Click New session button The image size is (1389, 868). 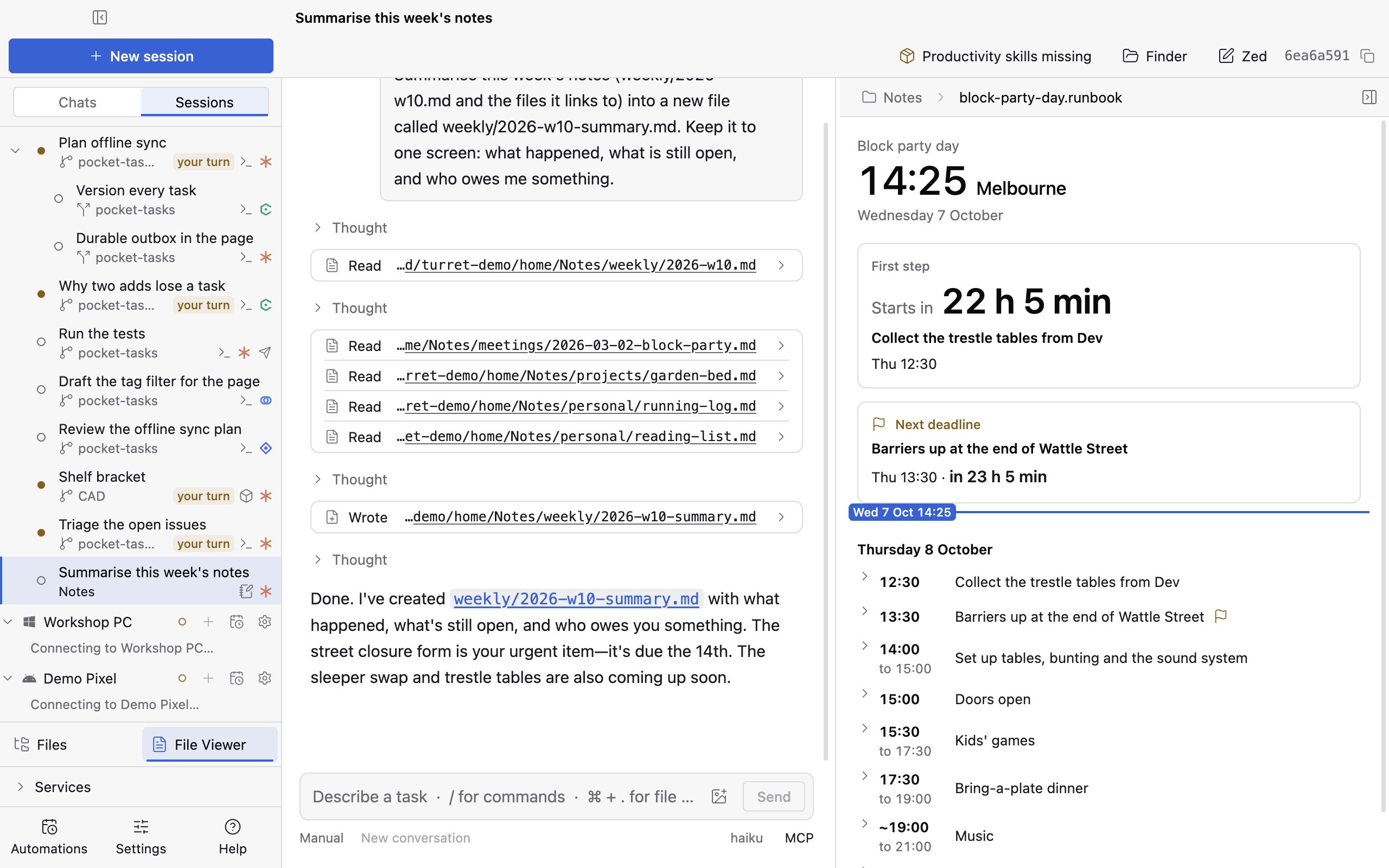[141, 56]
